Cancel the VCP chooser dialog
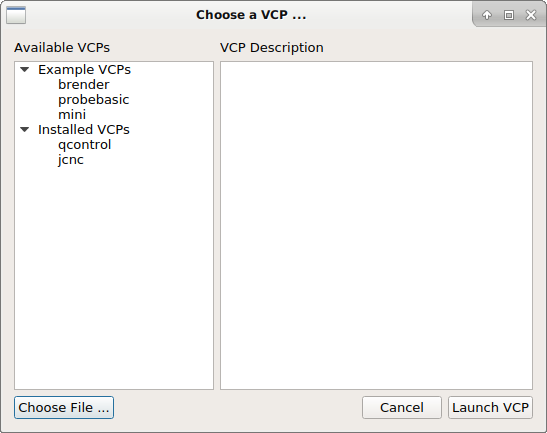The image size is (547, 433). click(402, 408)
